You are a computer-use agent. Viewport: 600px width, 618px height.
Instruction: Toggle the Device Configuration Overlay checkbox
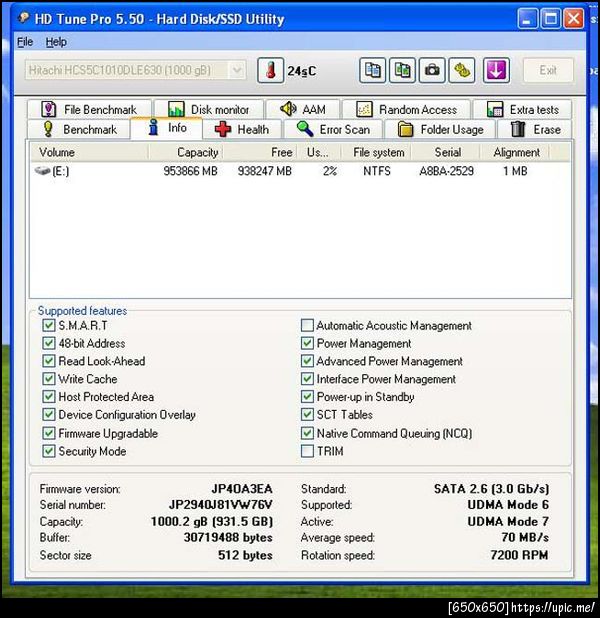click(48, 415)
